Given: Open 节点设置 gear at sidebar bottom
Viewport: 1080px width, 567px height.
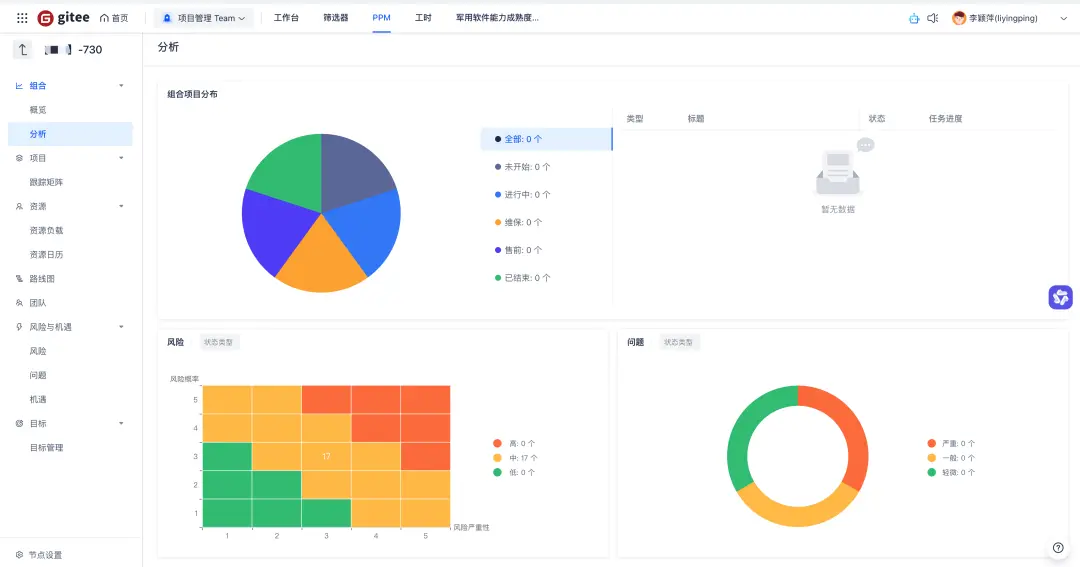Looking at the screenshot, I should 39,555.
